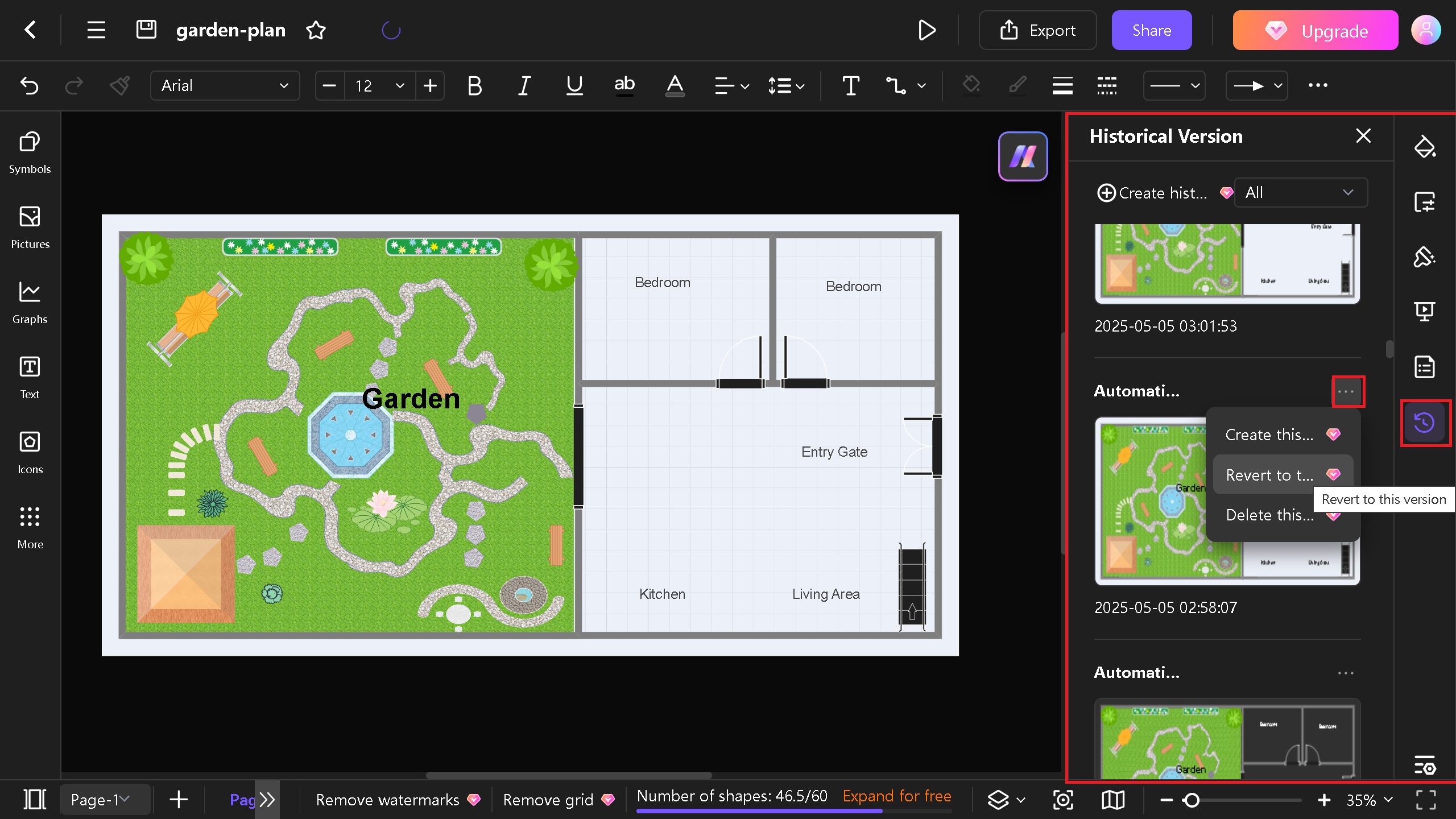This screenshot has height=819, width=1456.
Task: Open more toolbar options ellipsis
Action: click(x=1318, y=86)
